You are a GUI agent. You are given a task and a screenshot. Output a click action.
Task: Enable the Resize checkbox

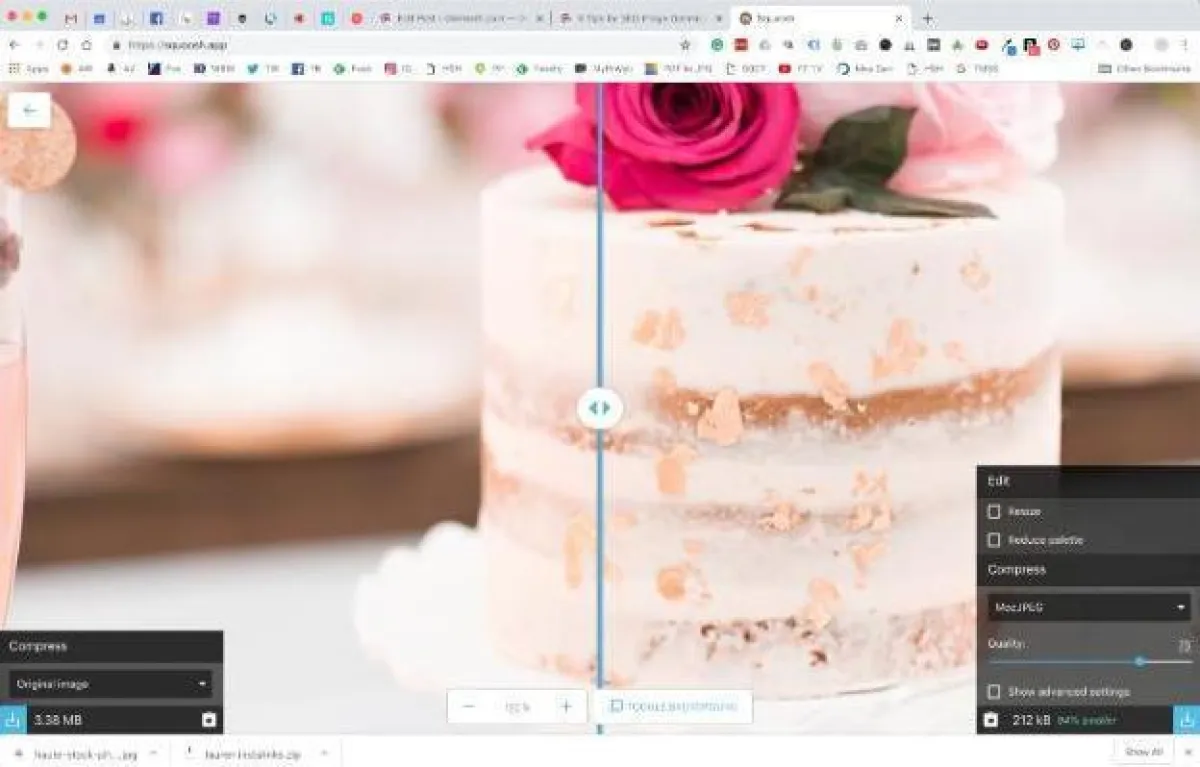(x=994, y=511)
